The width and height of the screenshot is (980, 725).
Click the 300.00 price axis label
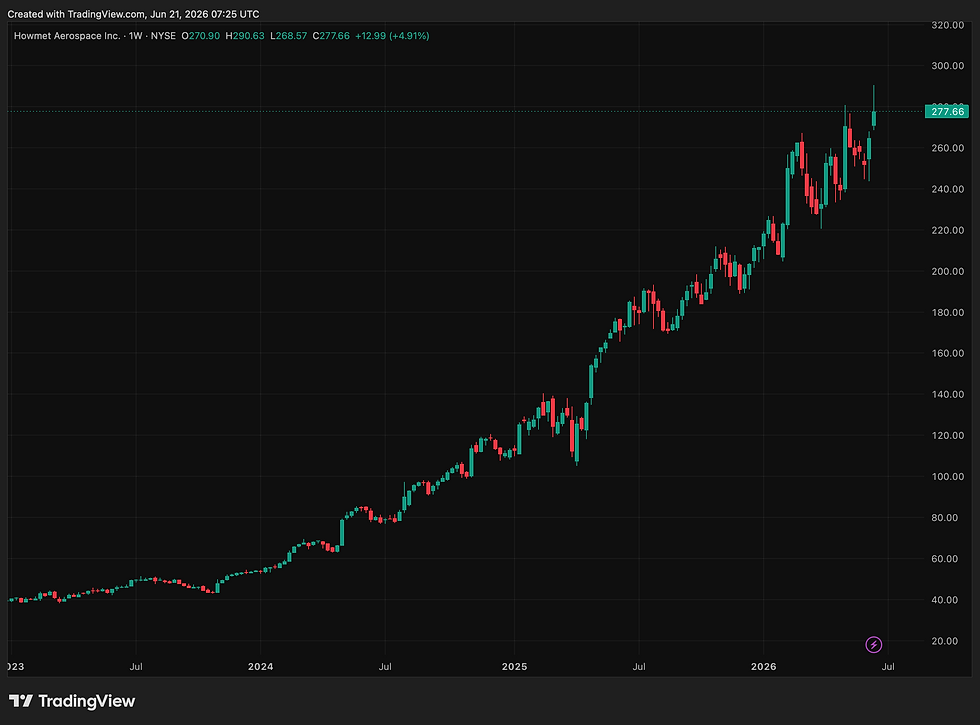coord(948,66)
